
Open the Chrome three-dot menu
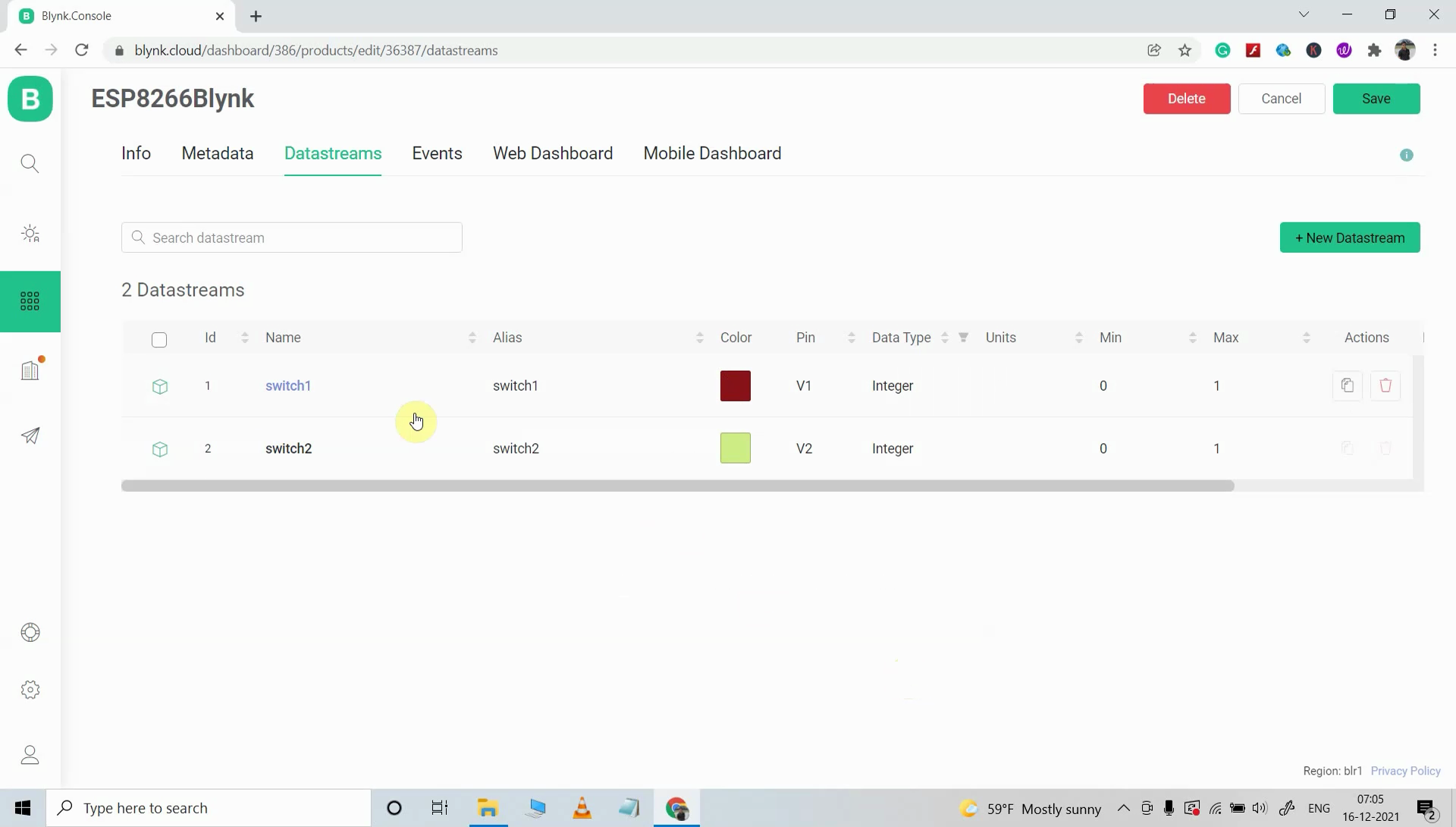point(1435,50)
